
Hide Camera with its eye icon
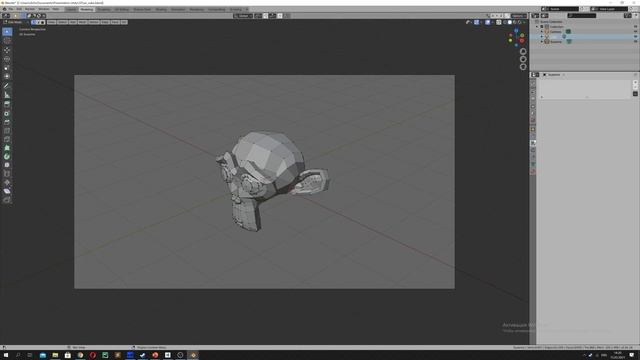click(635, 31)
